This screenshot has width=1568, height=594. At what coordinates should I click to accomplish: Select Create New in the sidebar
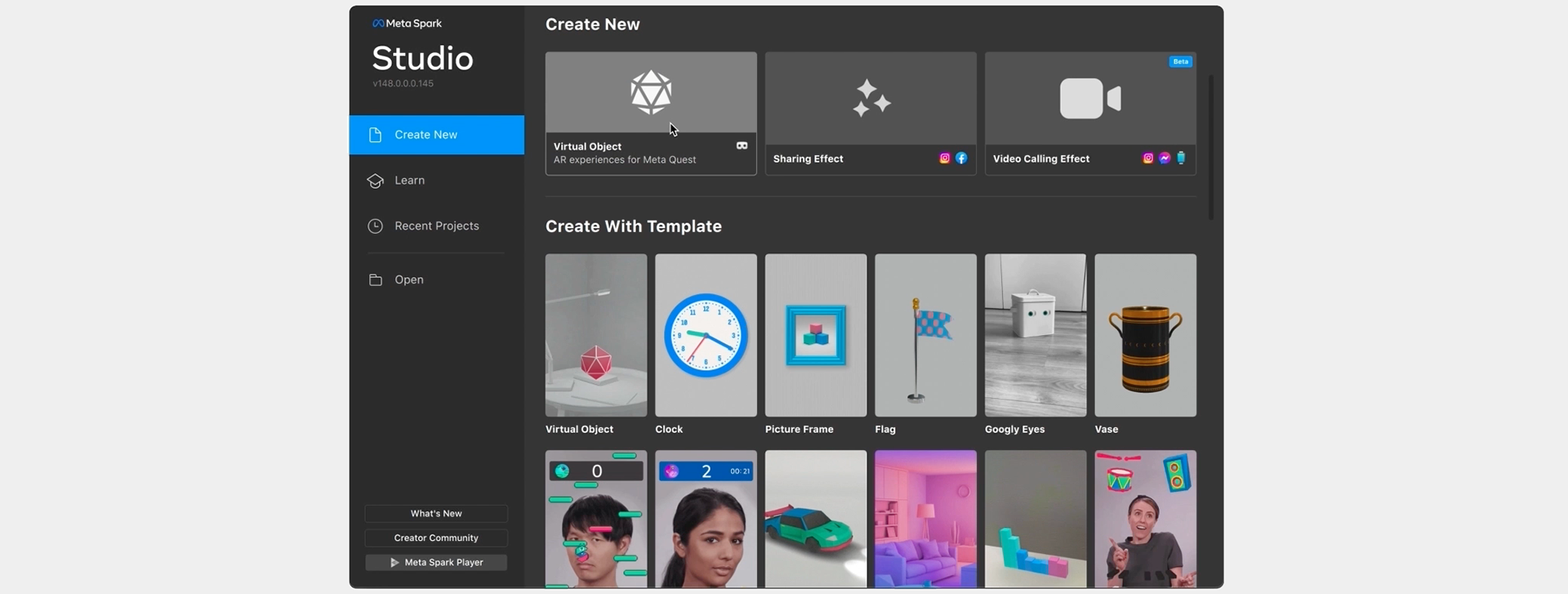click(x=437, y=135)
